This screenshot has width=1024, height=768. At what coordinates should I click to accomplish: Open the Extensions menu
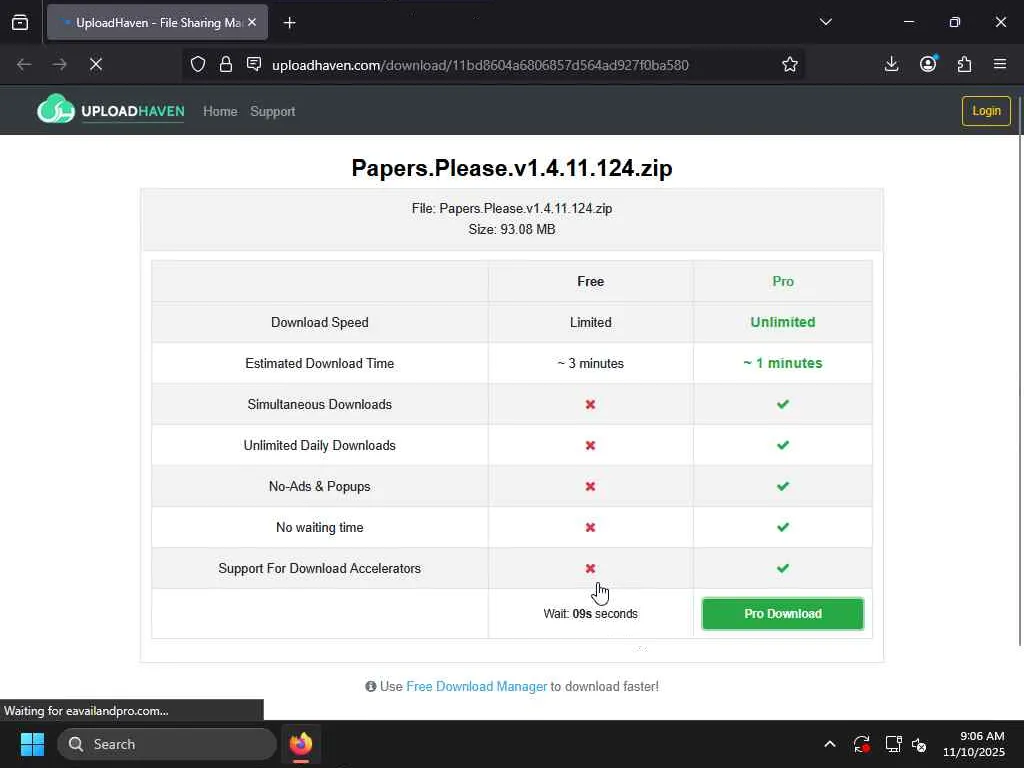pyautogui.click(x=965, y=64)
